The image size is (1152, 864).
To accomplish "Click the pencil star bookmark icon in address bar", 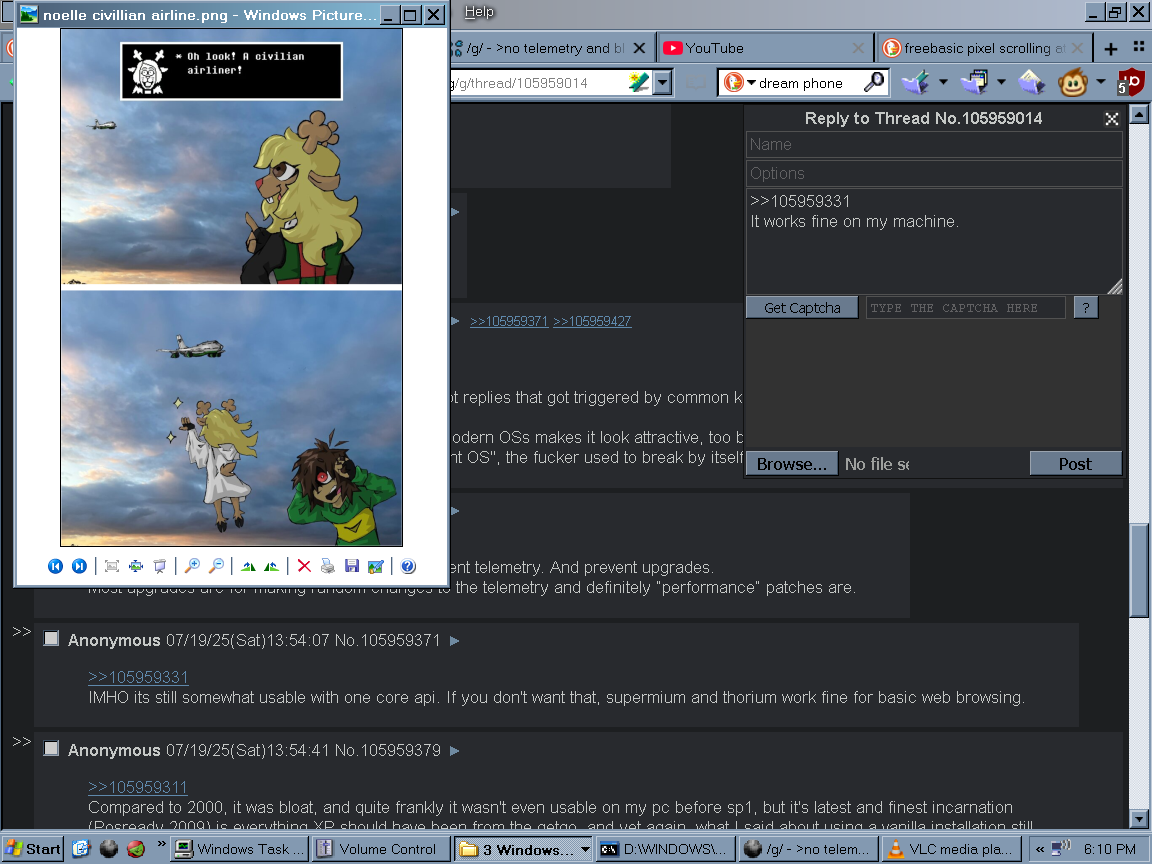I will pyautogui.click(x=639, y=82).
